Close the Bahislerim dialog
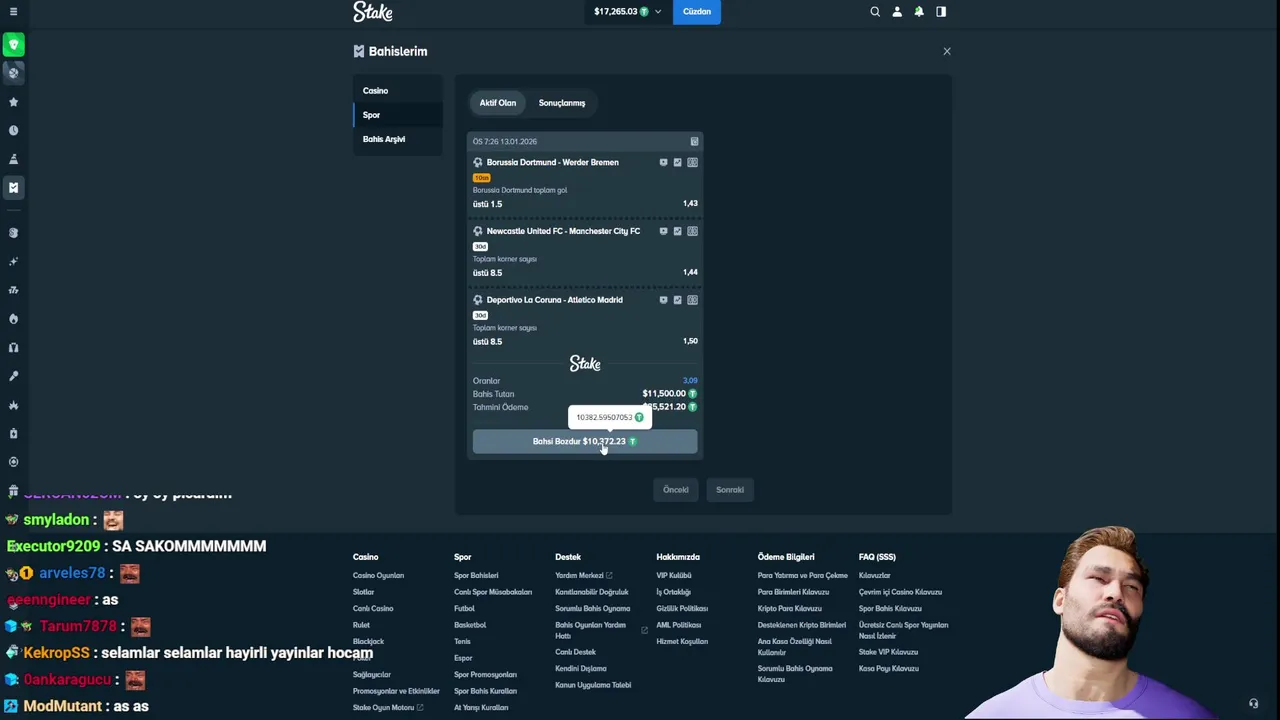This screenshot has width=1280, height=720. pyautogui.click(x=947, y=51)
